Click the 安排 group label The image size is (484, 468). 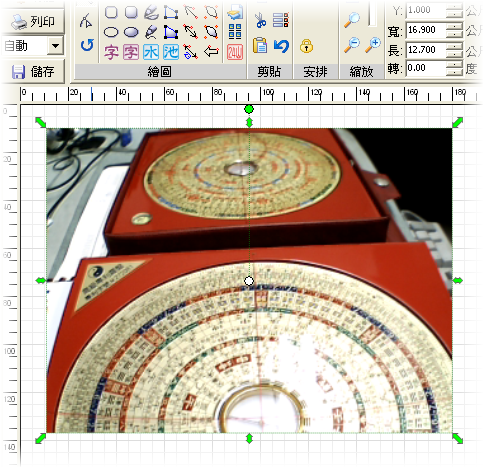click(315, 71)
